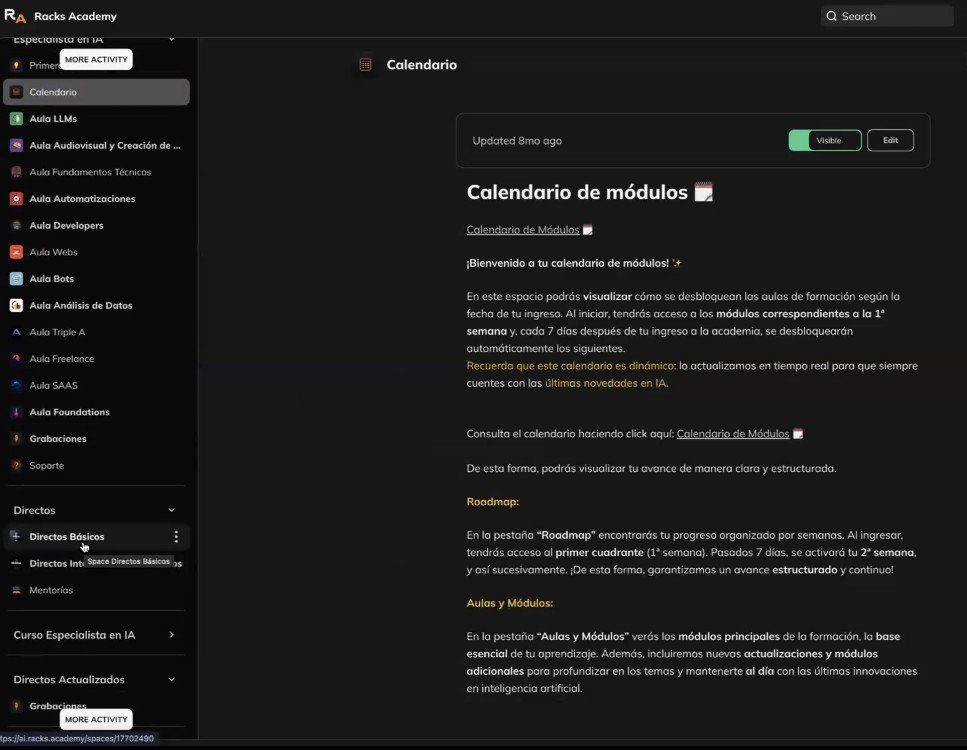
Task: Click into the Search field
Action: point(886,16)
